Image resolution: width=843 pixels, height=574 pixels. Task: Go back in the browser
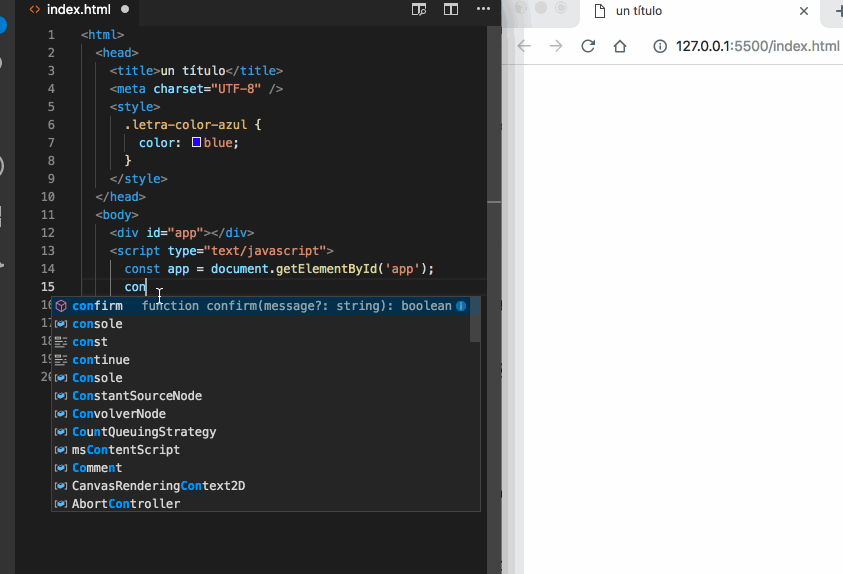coord(524,46)
